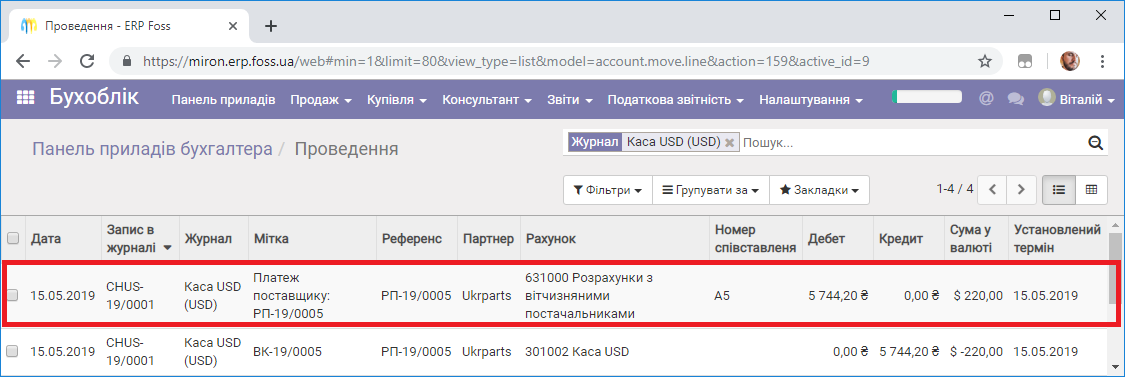Viewport: 1125px width, 377px height.
Task: Check the row for 301002 Каса USD
Action: (x=13, y=352)
